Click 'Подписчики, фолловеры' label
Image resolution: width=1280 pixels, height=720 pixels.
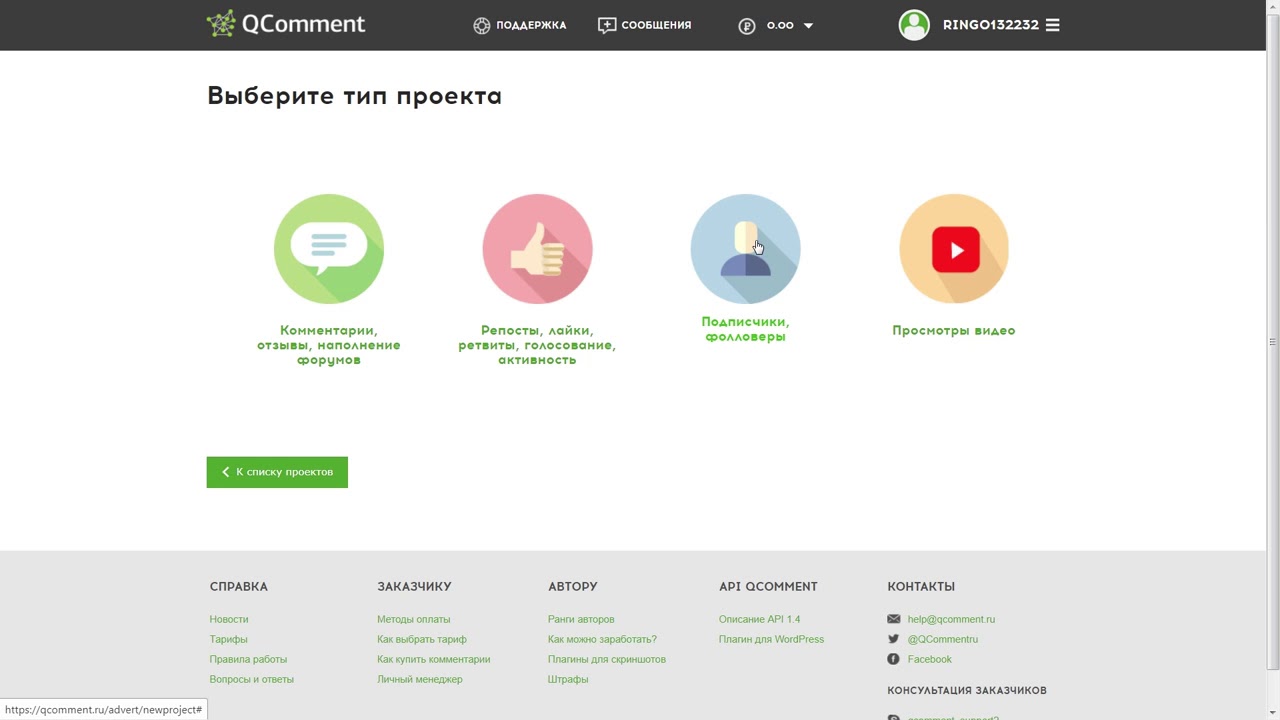point(745,329)
